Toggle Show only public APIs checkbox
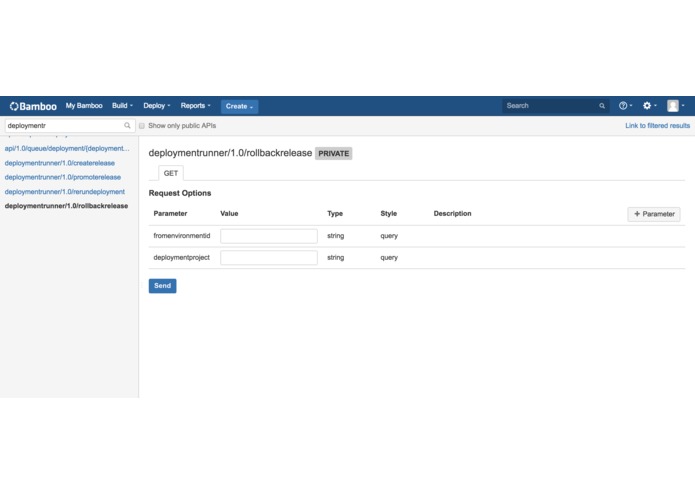The width and height of the screenshot is (695, 494). click(x=142, y=126)
